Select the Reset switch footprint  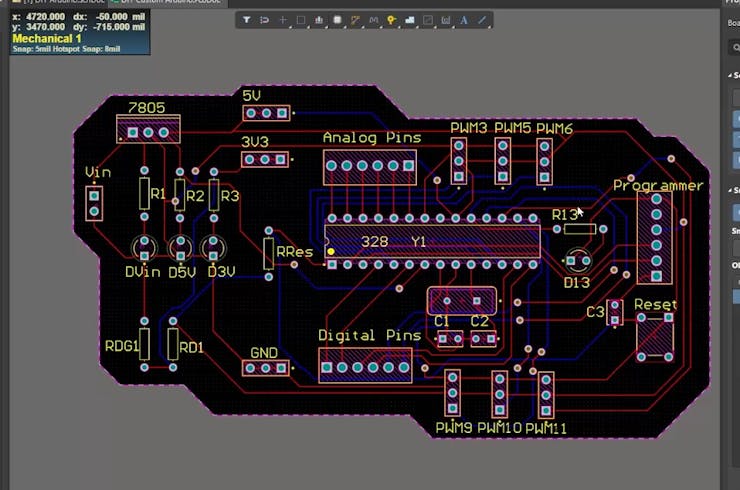(x=655, y=337)
